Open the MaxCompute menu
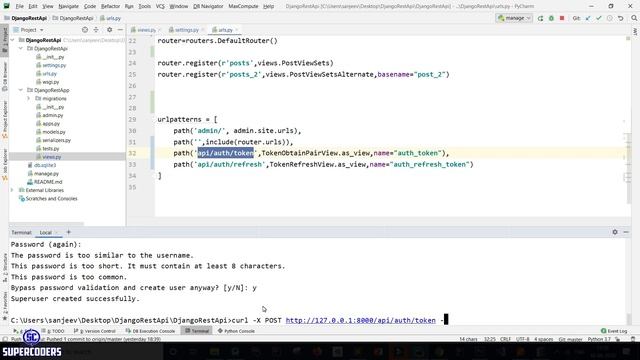 pyautogui.click(x=243, y=7)
